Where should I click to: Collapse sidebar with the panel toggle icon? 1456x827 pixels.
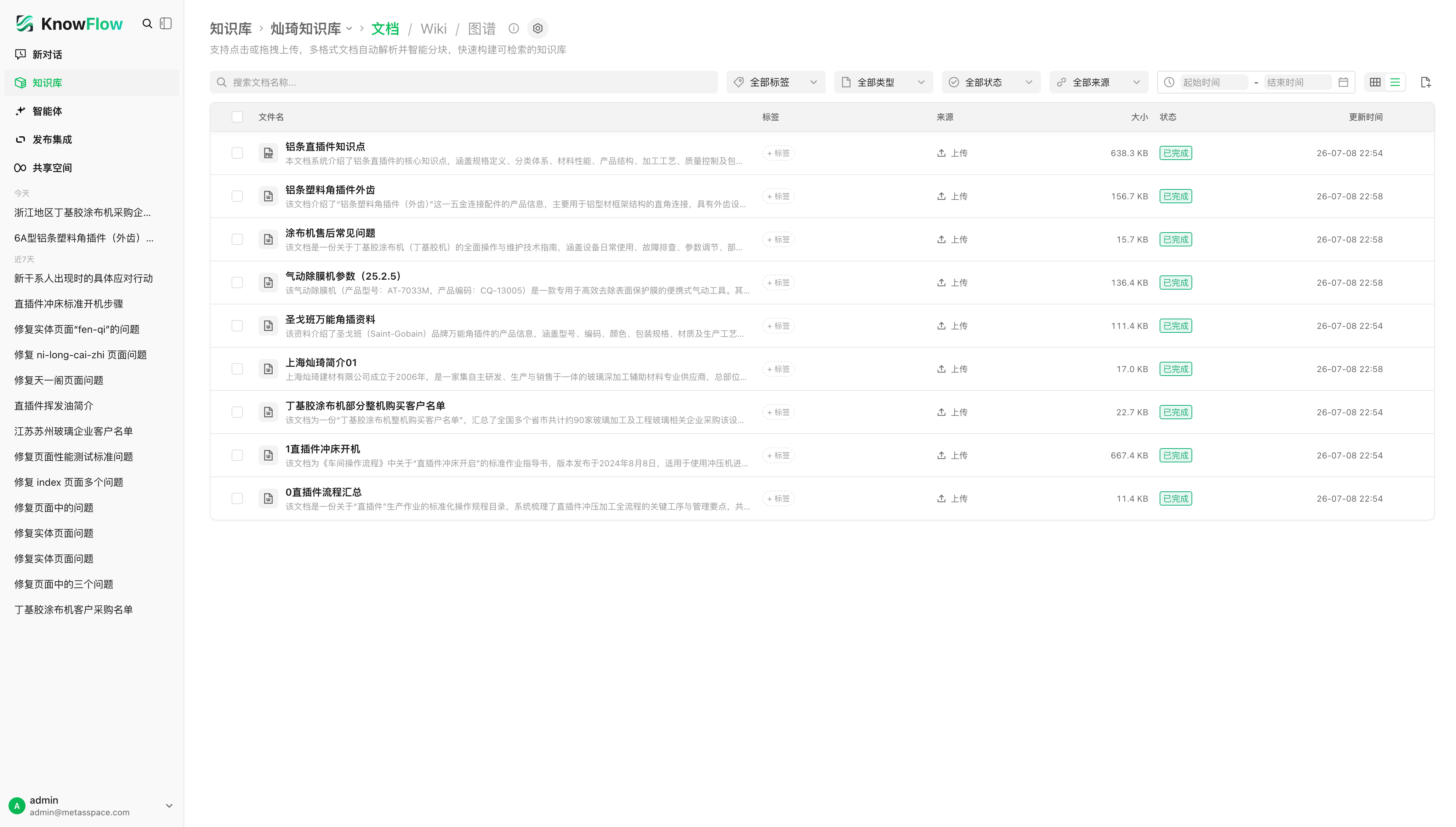(166, 23)
